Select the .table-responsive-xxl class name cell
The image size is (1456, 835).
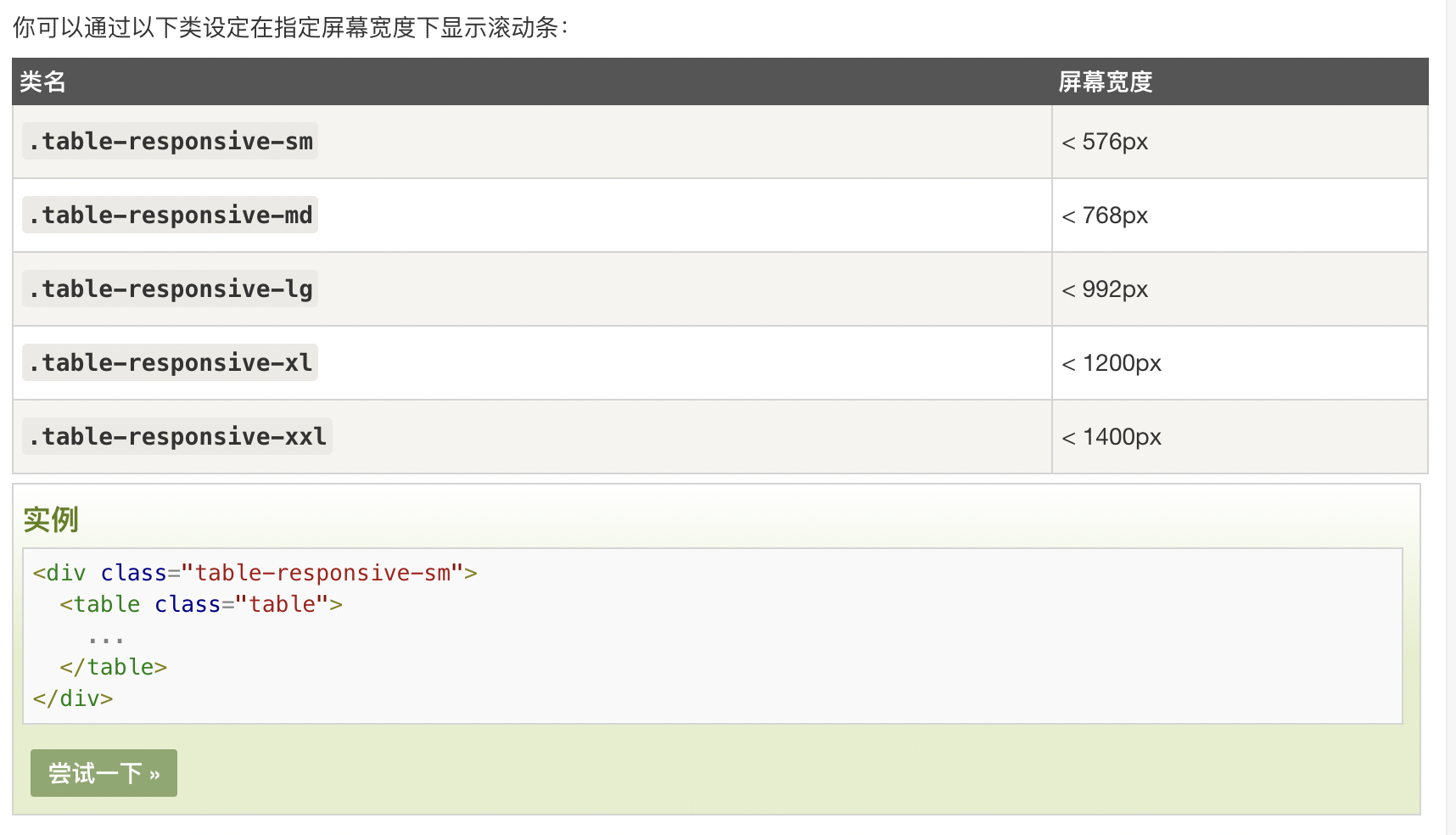click(x=532, y=437)
